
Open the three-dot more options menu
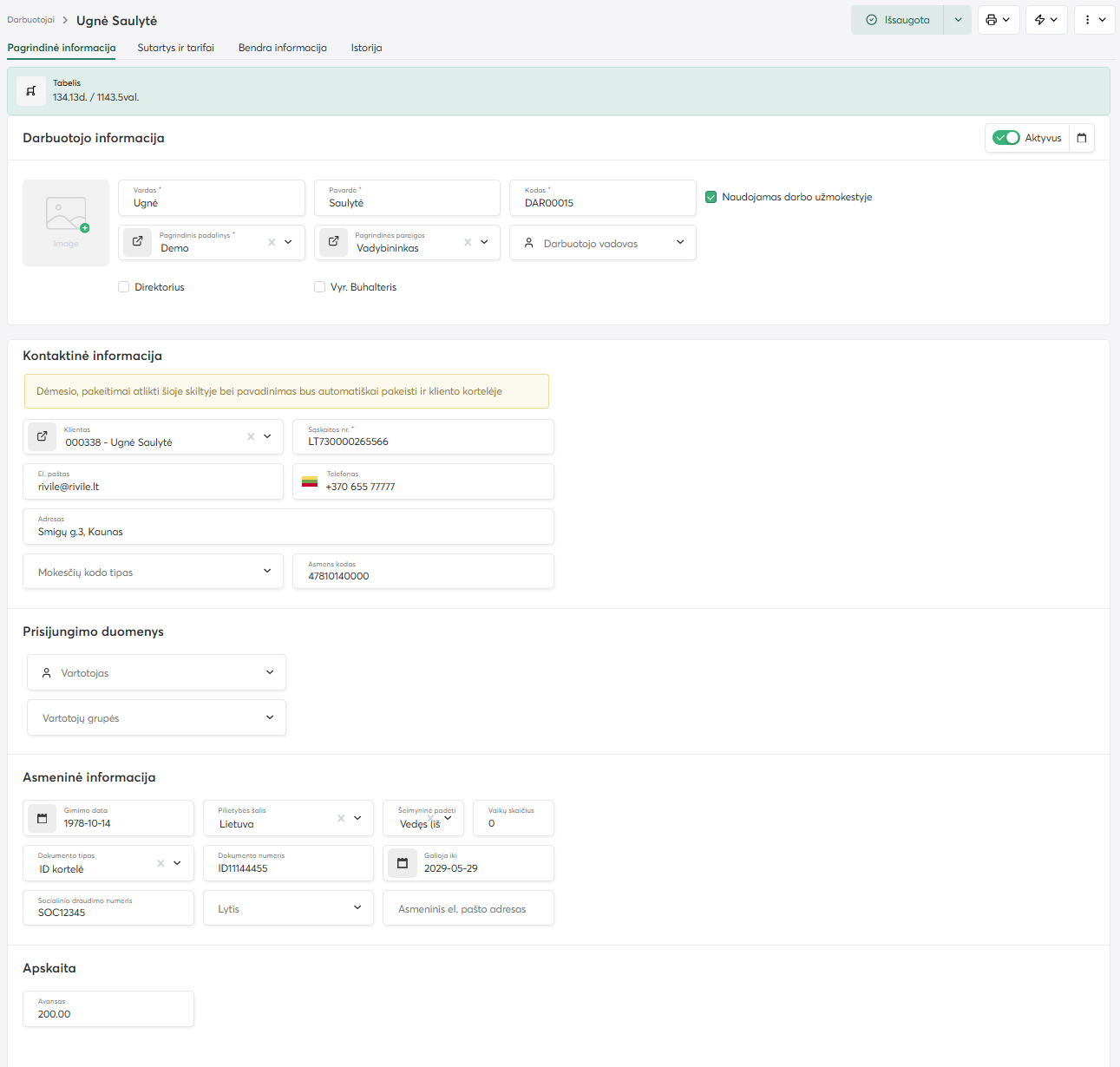click(1088, 20)
